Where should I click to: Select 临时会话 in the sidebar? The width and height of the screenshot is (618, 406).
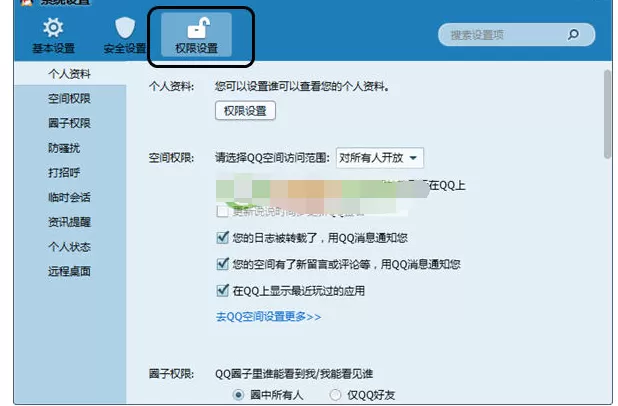pos(69,197)
